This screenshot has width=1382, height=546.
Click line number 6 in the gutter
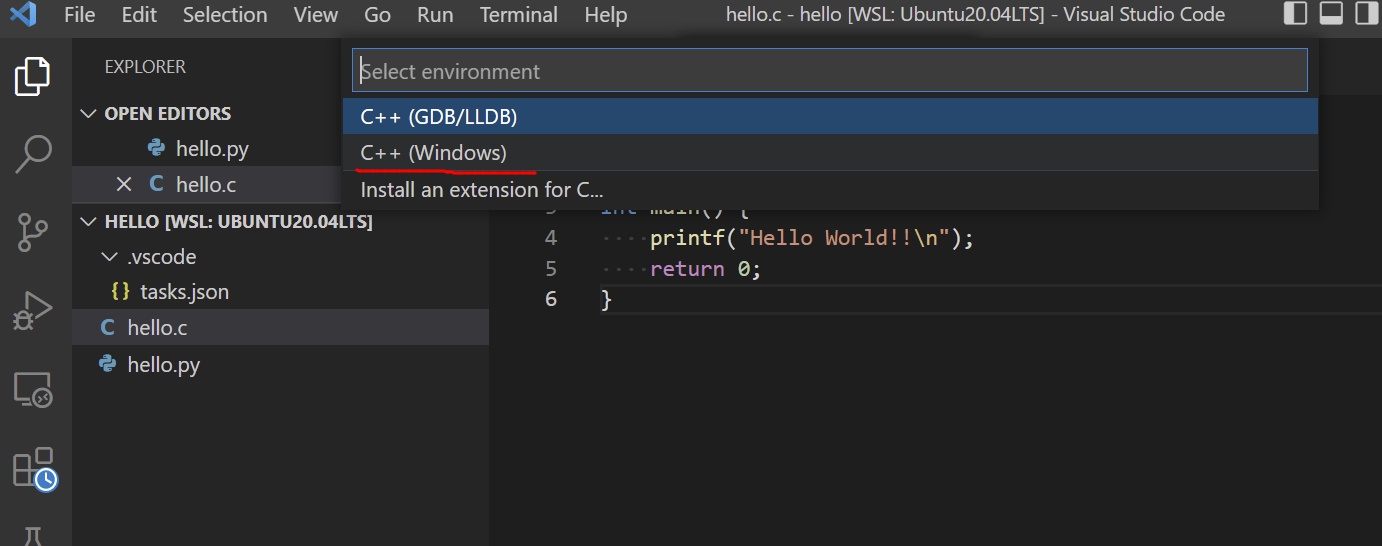pyautogui.click(x=551, y=299)
